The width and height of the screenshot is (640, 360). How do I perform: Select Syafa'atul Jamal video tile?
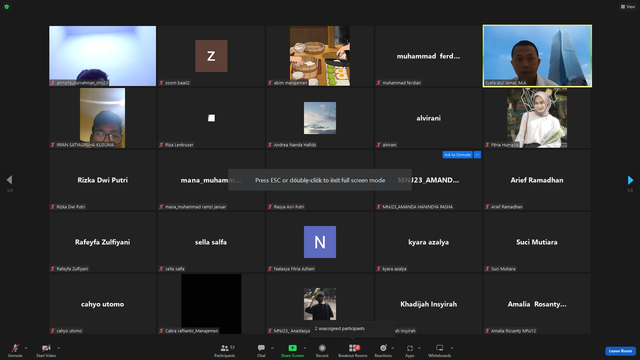tap(537, 56)
